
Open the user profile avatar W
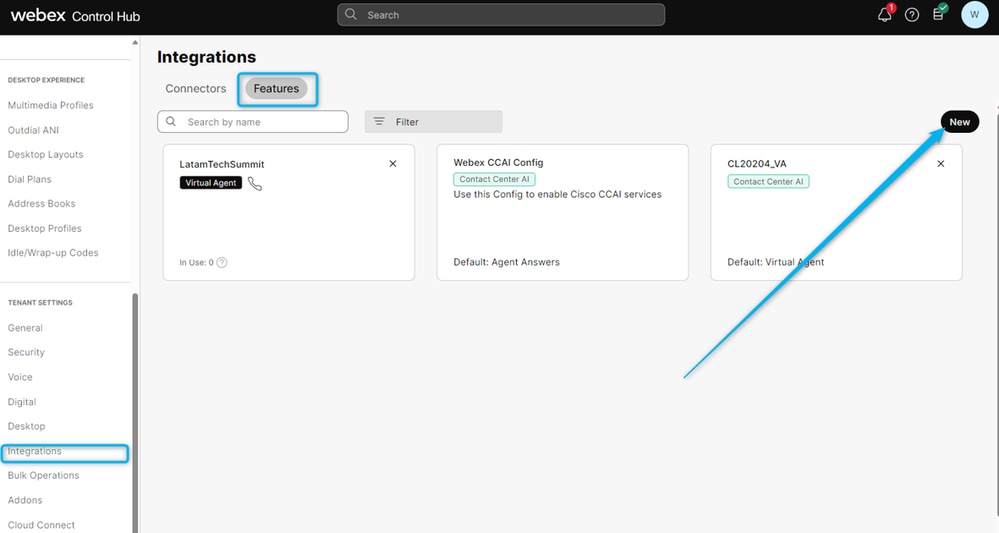(x=974, y=15)
